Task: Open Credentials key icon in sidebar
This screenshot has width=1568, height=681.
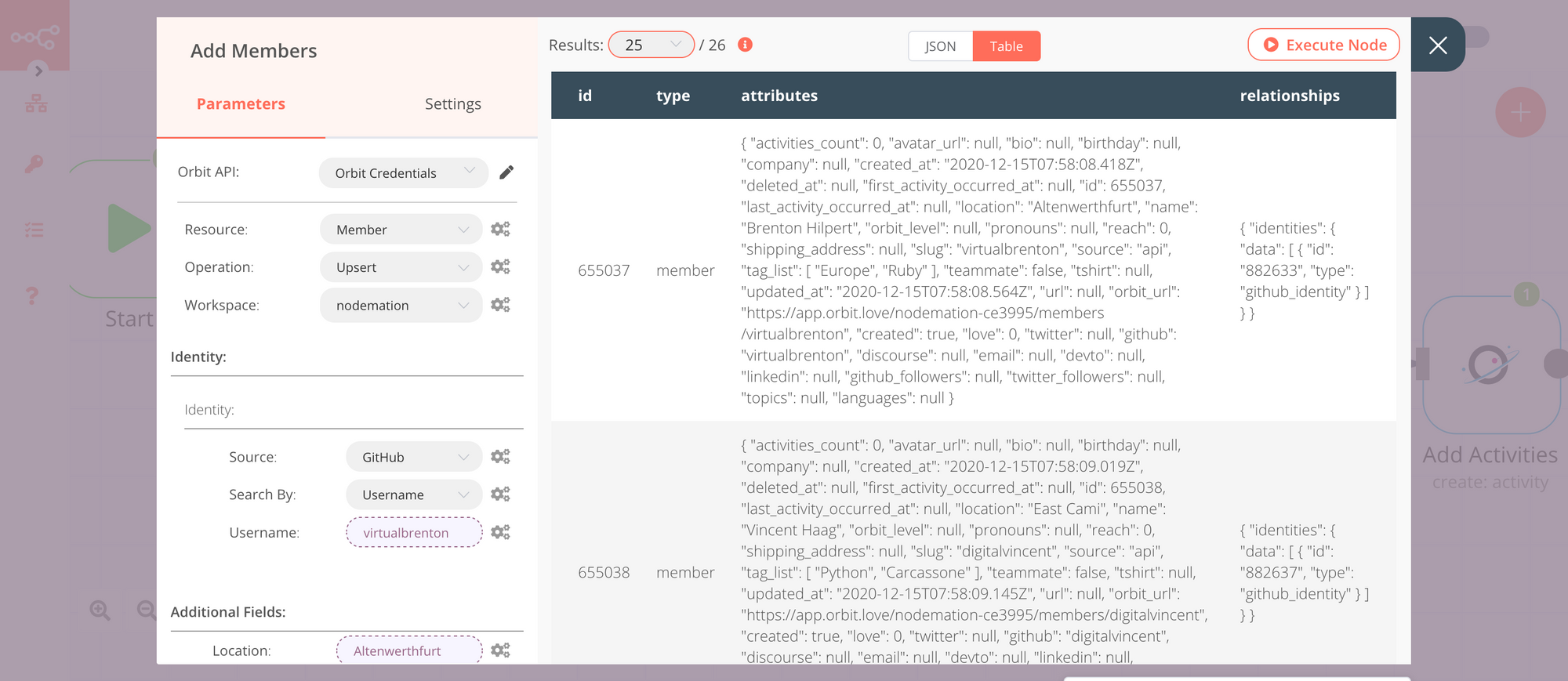Action: pos(34,164)
